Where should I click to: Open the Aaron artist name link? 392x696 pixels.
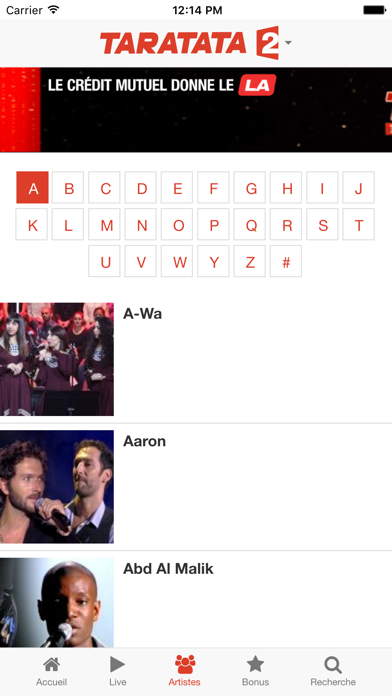(x=144, y=441)
